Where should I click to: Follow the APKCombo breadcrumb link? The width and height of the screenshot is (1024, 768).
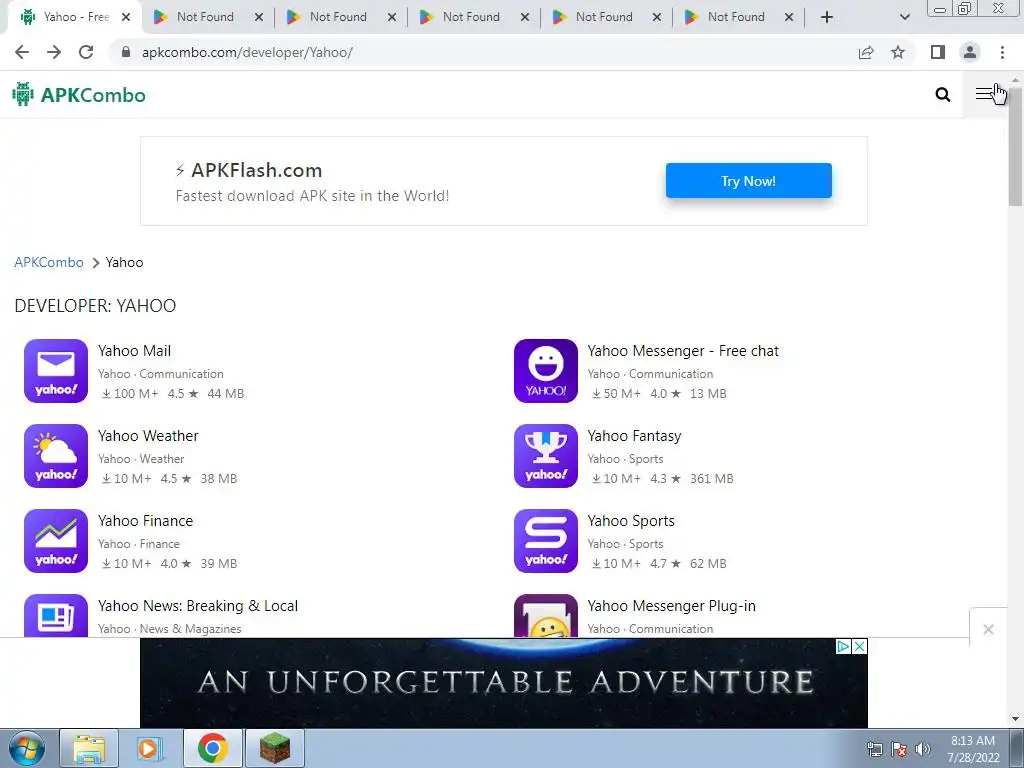point(49,263)
